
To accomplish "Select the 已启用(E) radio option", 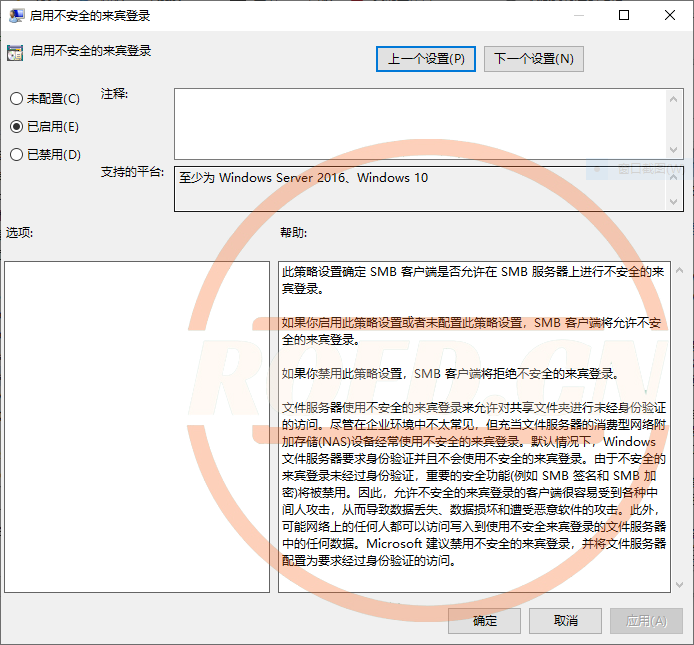I will [16, 127].
